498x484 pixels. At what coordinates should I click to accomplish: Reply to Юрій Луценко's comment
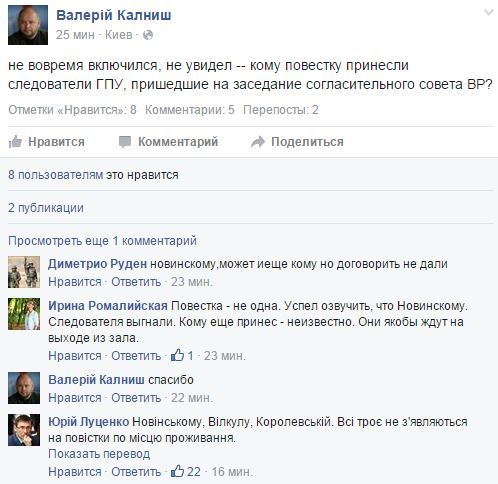[x=136, y=472]
